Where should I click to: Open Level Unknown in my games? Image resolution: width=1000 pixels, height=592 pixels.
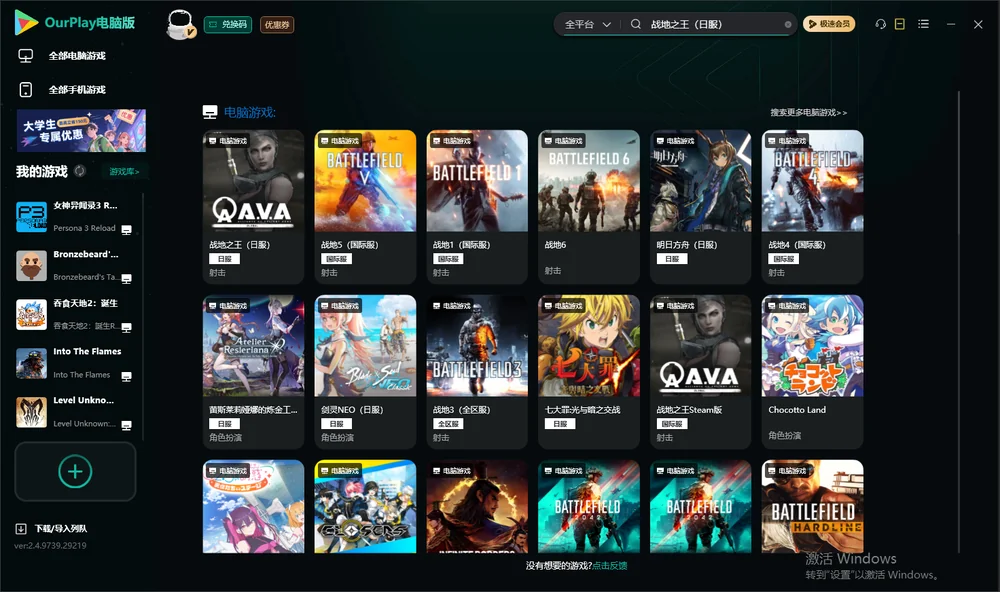75,412
